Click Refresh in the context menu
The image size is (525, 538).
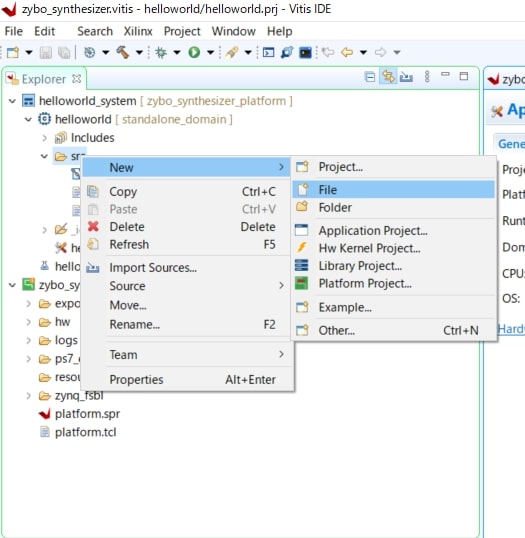click(186, 245)
